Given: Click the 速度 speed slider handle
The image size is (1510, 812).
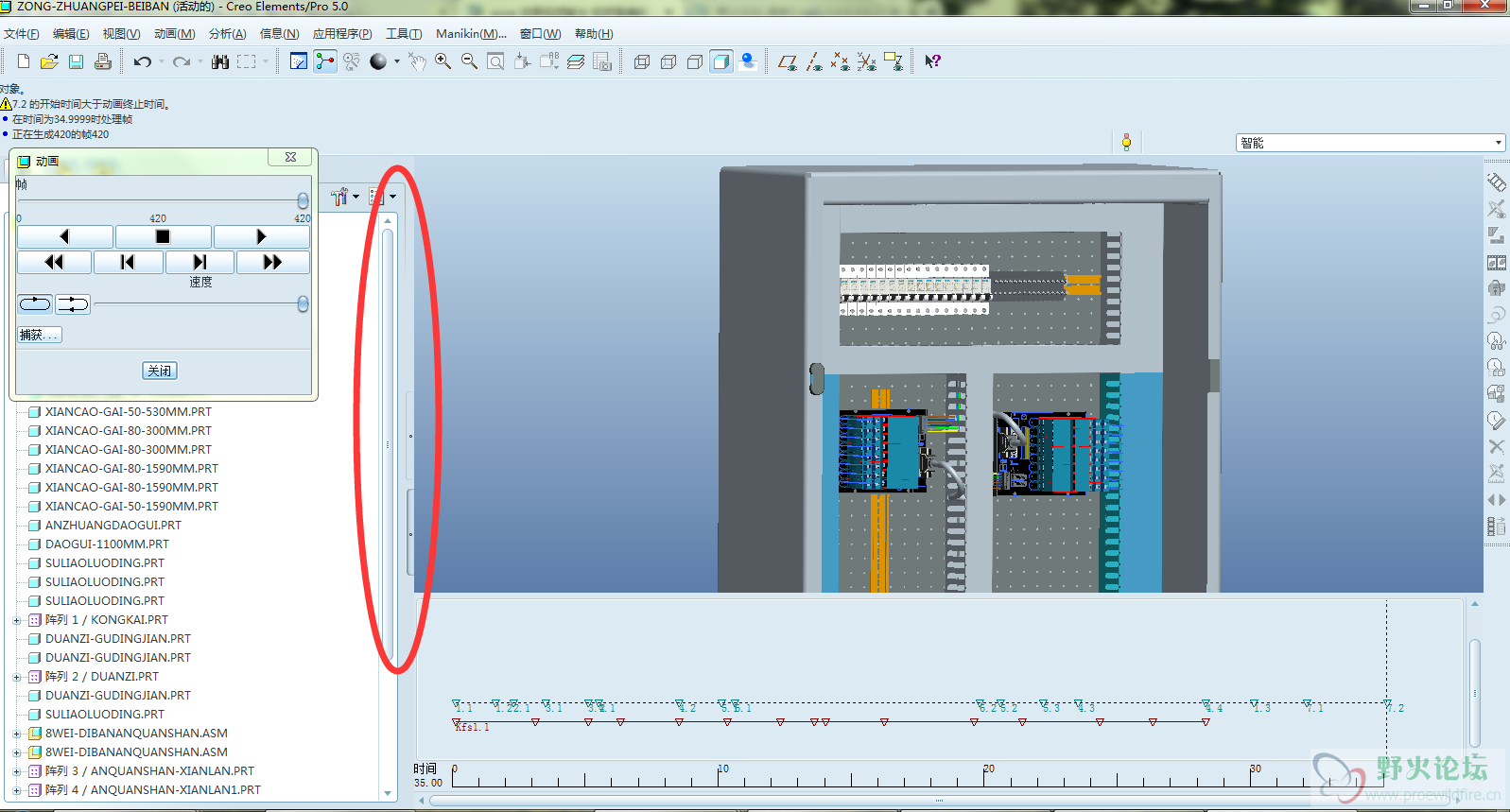Looking at the screenshot, I should coord(303,303).
